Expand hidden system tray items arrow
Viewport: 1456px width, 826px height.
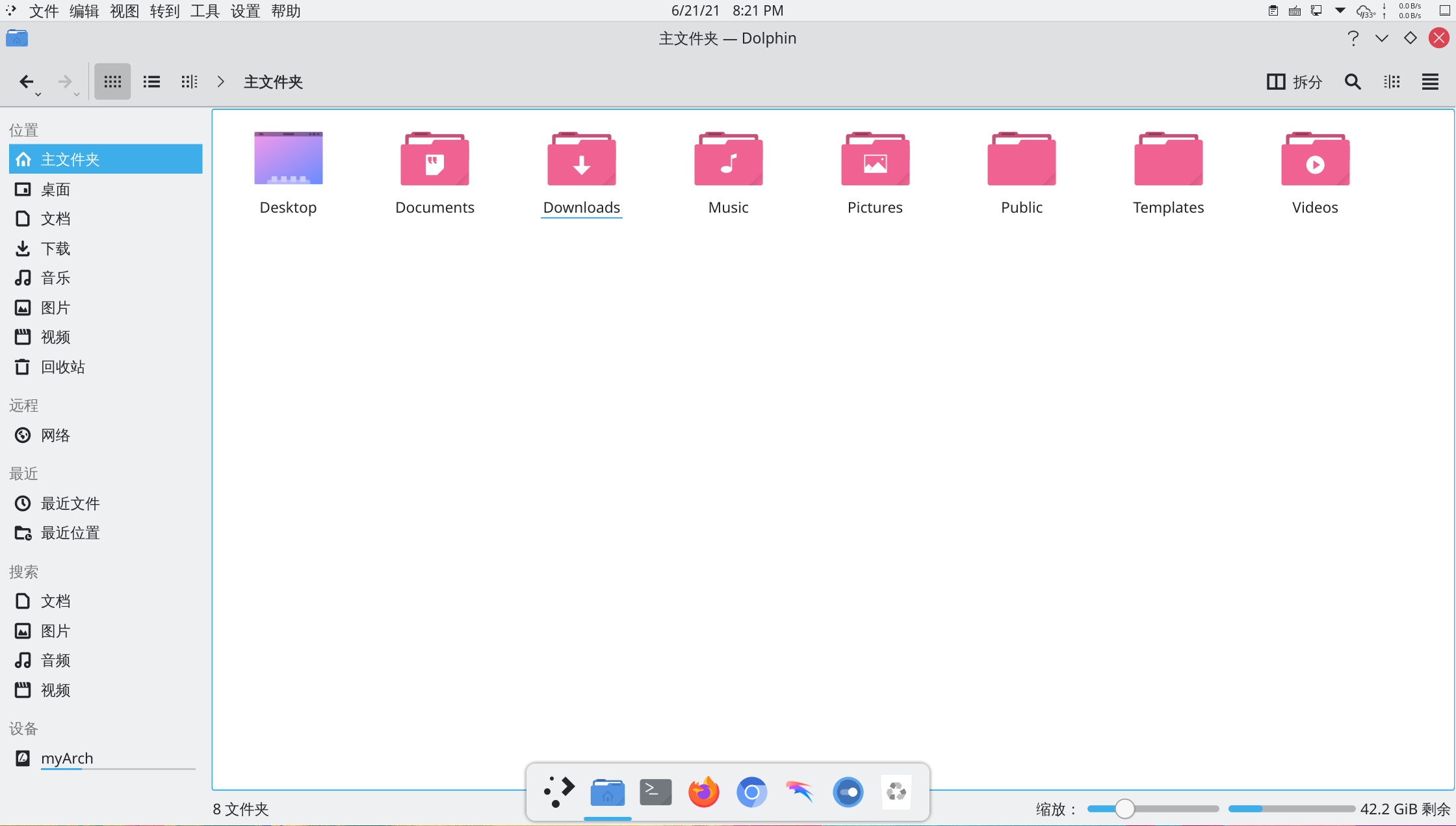pos(1339,10)
